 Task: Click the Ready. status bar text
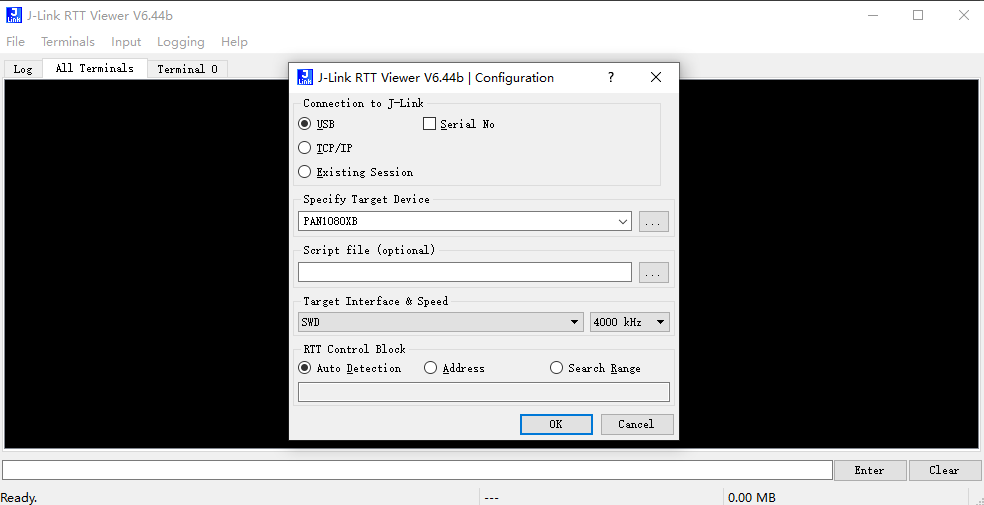19,498
